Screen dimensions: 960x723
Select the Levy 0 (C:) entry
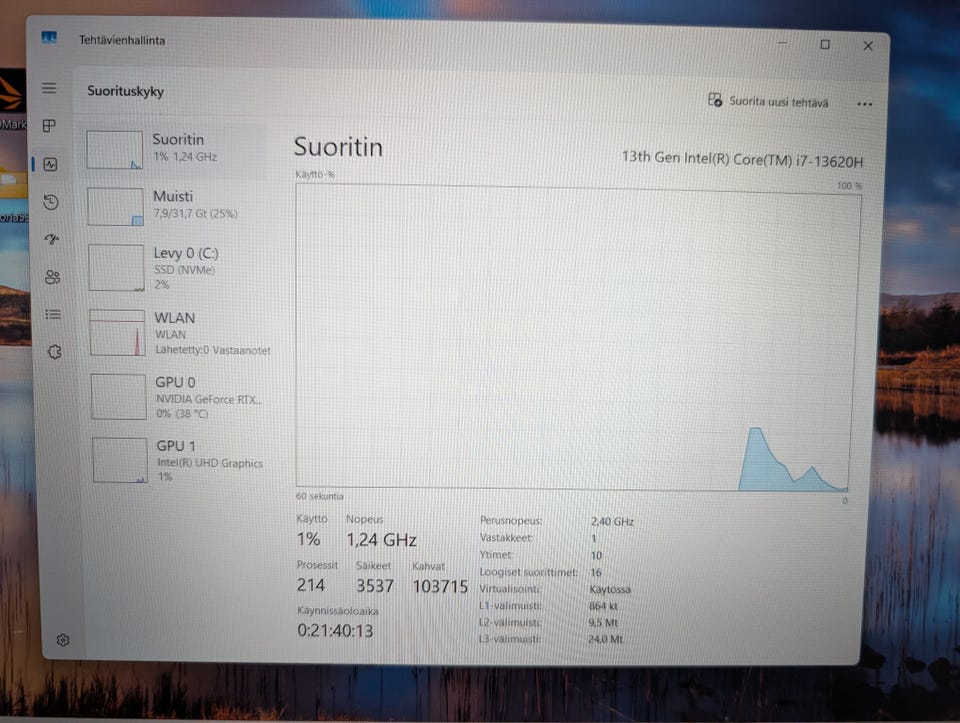(178, 268)
